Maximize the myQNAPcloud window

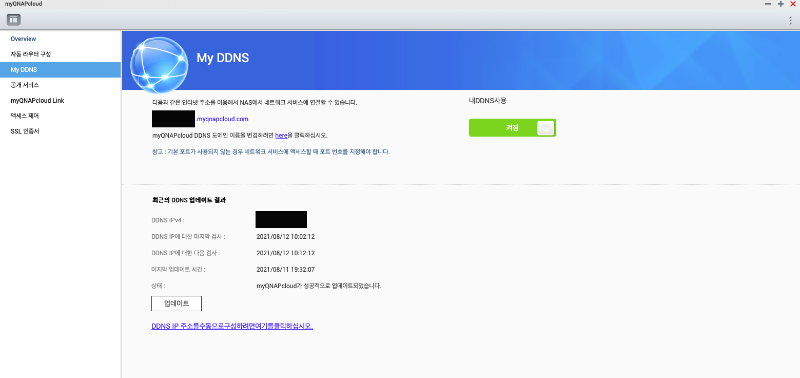[x=781, y=4]
